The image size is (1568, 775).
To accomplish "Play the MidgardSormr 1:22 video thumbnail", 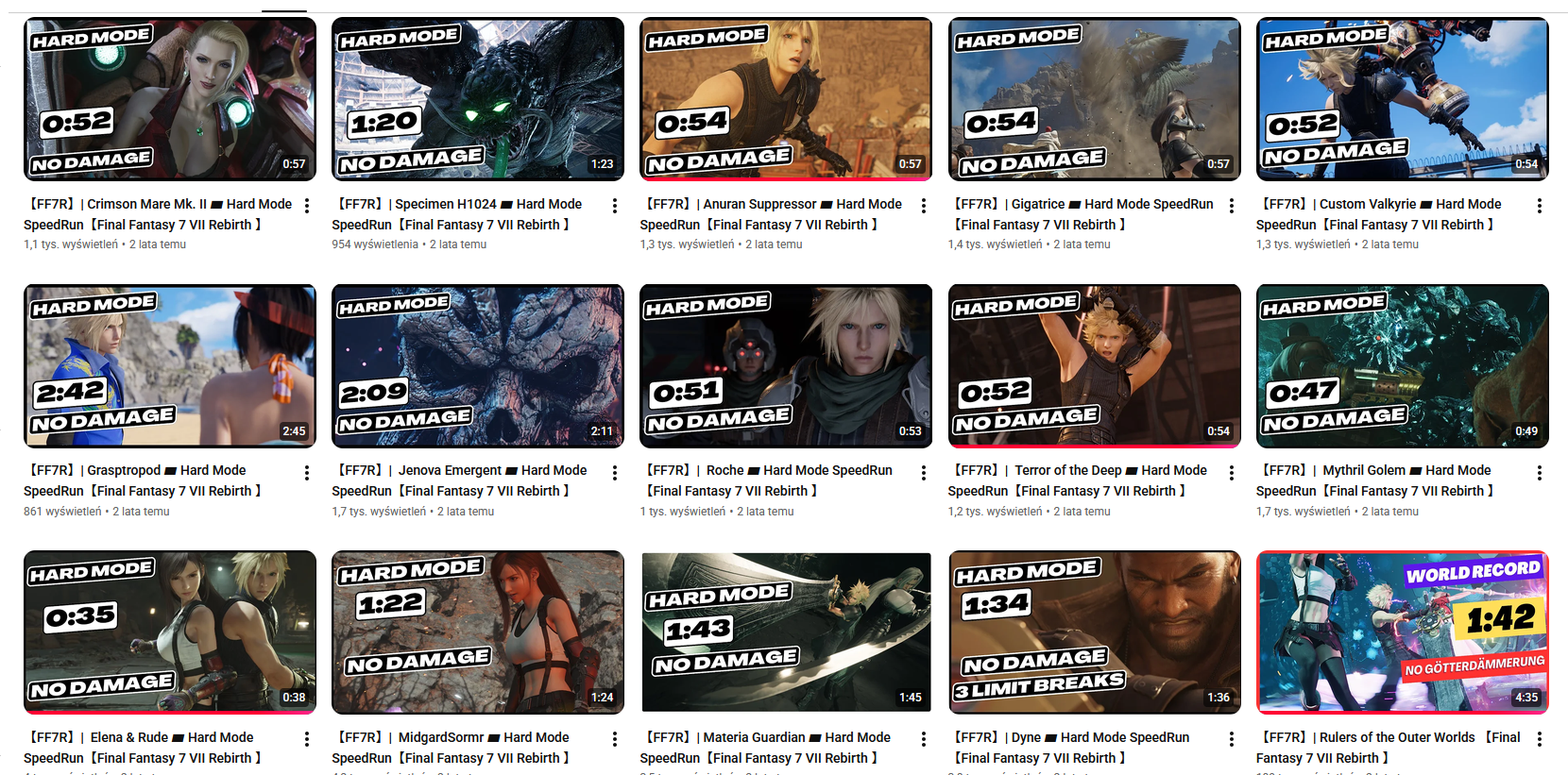I will 478,632.
